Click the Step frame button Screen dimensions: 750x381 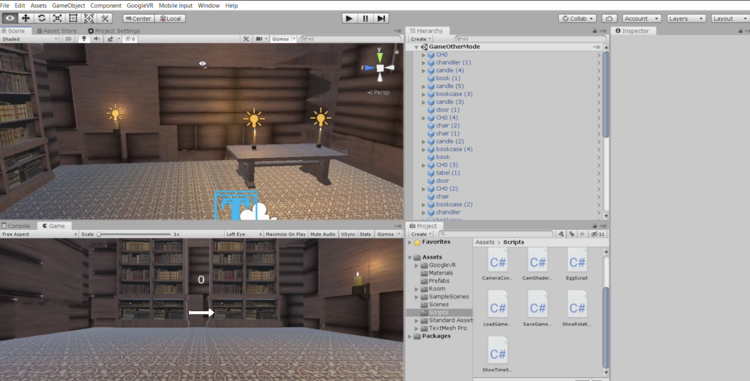pos(381,18)
